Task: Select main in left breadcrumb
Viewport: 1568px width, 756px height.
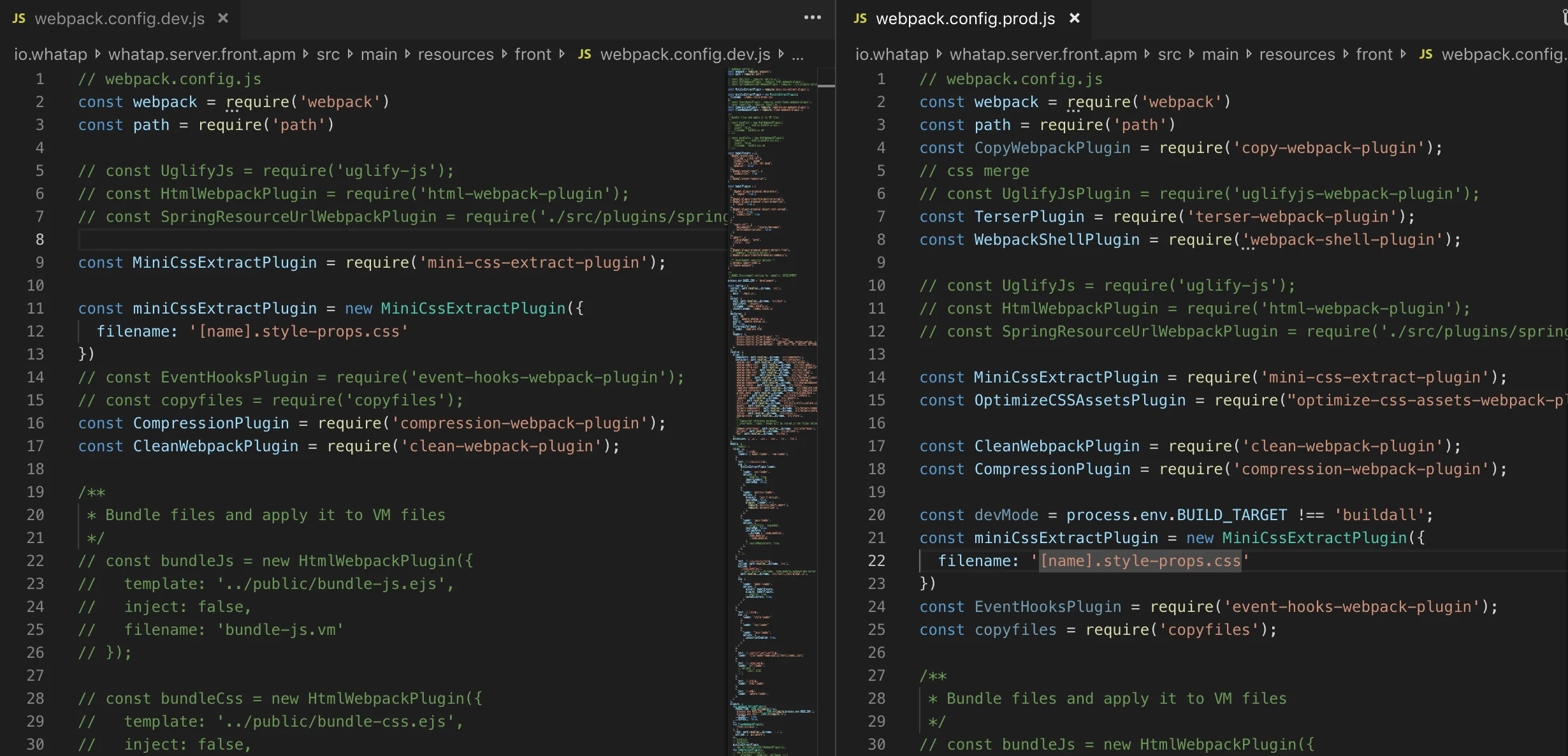Action: coord(379,54)
